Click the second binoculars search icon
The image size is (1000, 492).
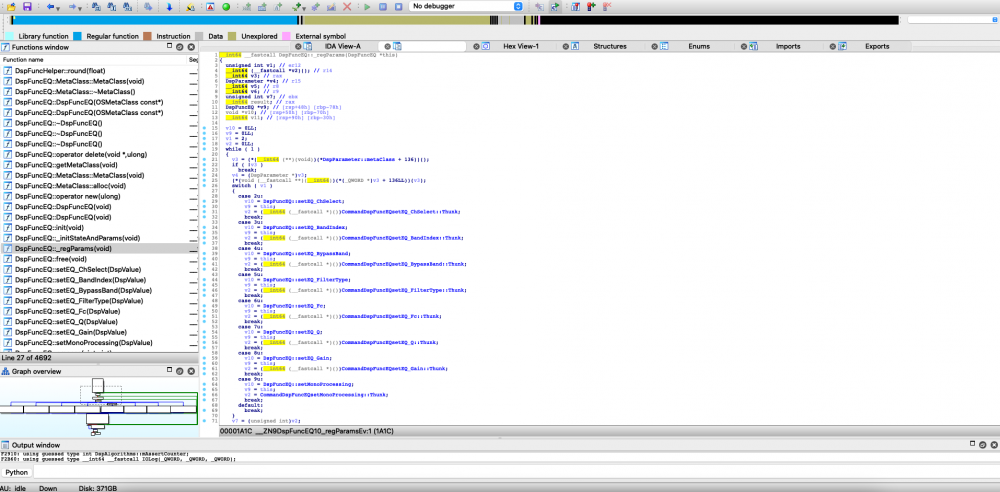(112, 6)
